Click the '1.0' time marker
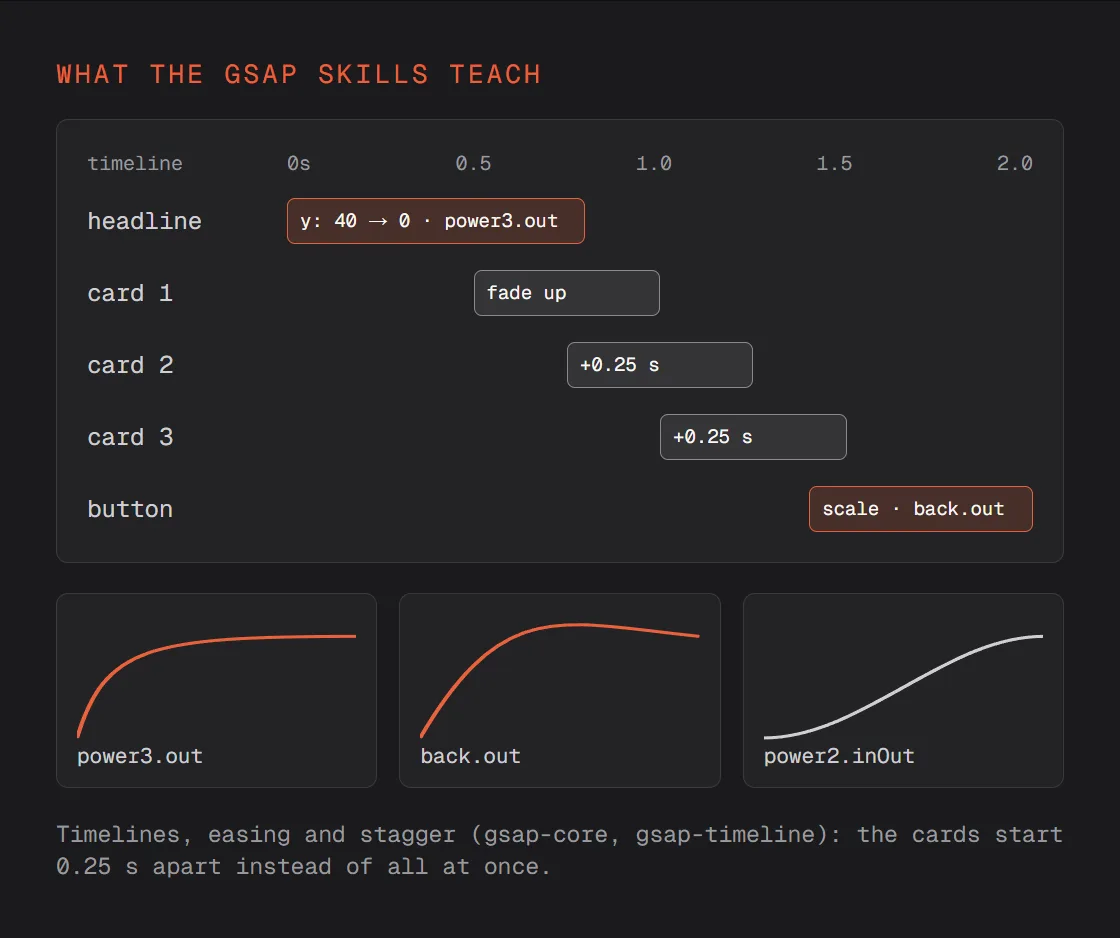The width and height of the screenshot is (1120, 938). tap(654, 164)
